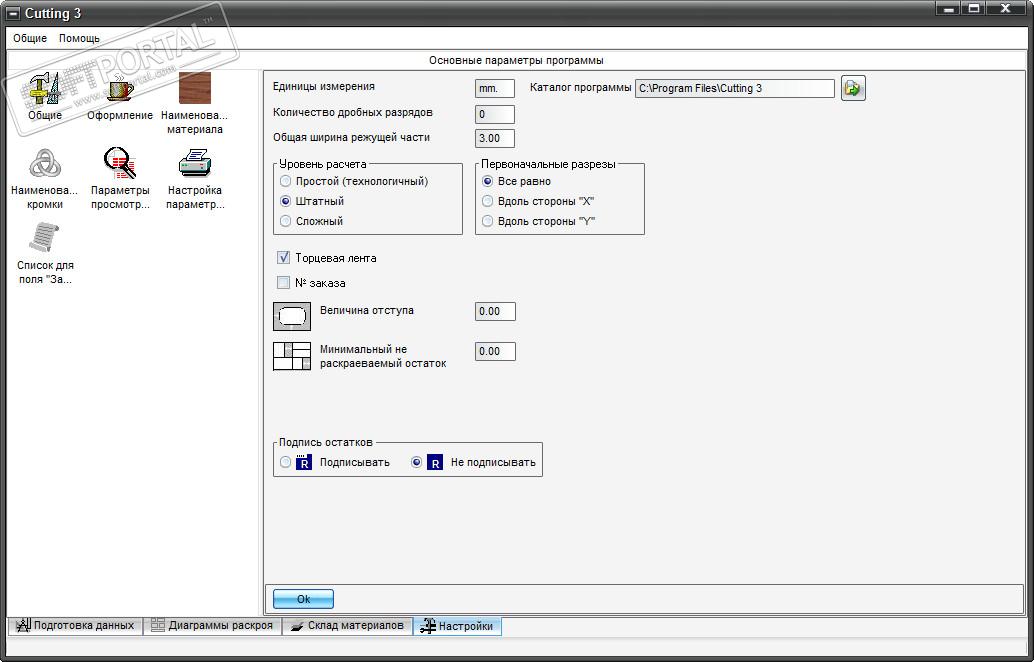Click the R icon next to Подписывать
The image size is (1034, 662).
point(303,462)
